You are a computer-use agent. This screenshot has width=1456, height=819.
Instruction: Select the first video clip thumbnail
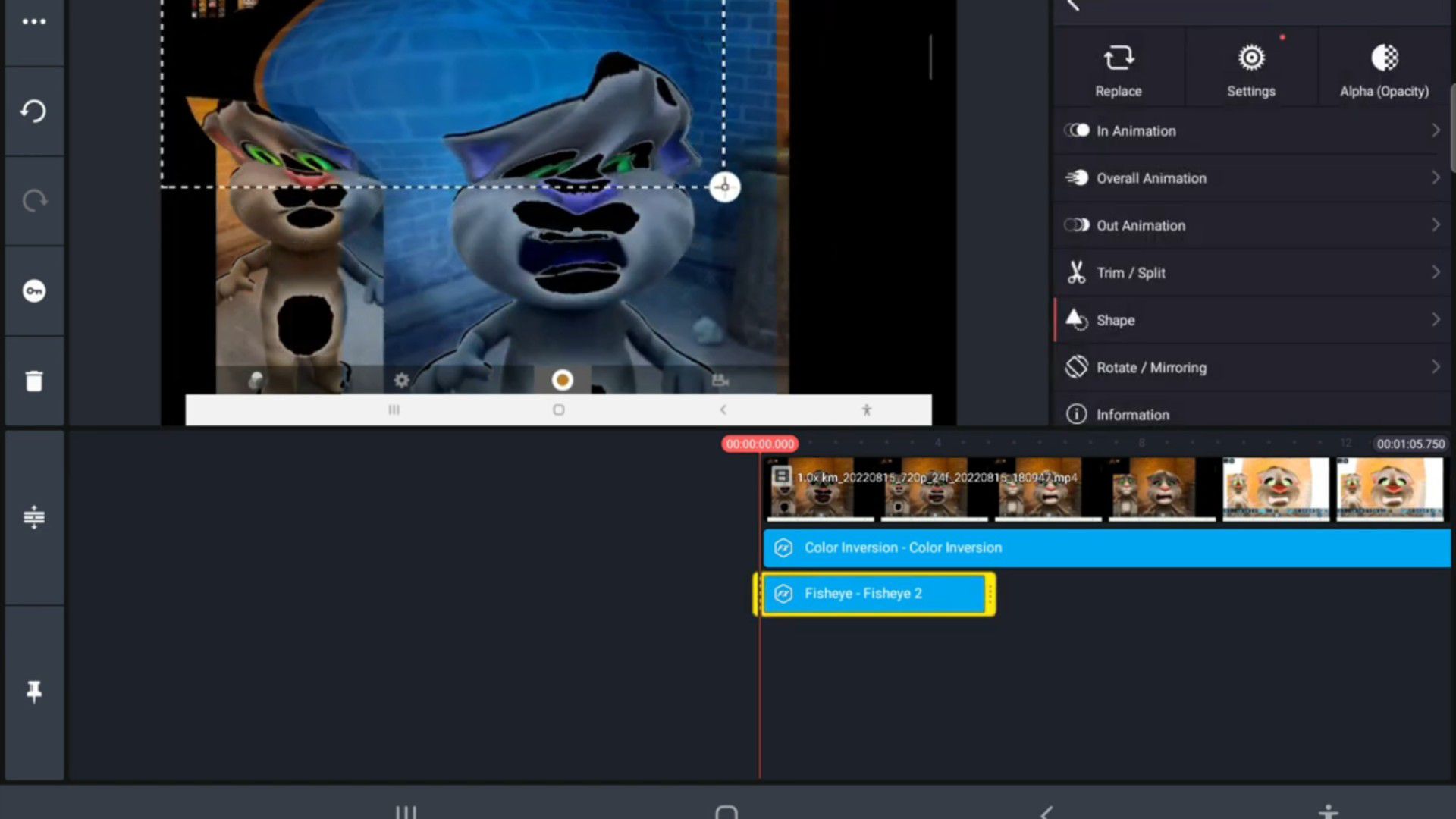tap(821, 488)
